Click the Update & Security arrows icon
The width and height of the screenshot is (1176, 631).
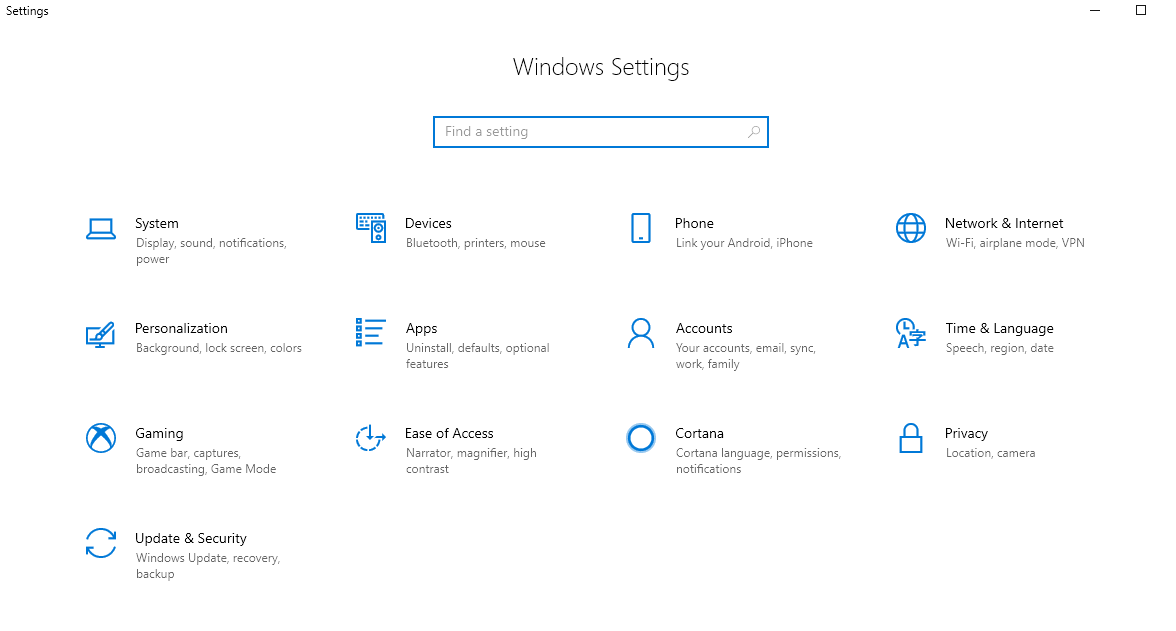[x=100, y=543]
